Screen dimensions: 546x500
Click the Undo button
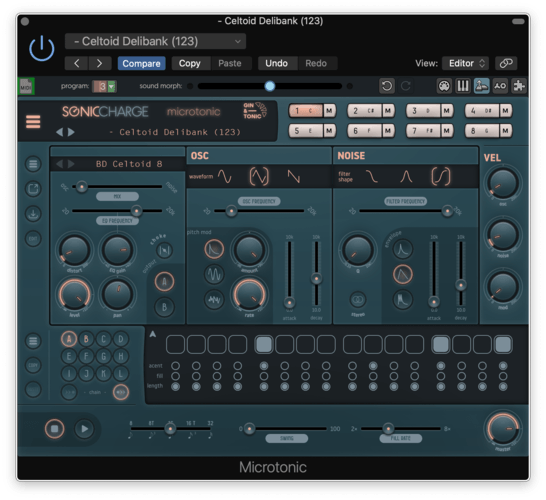[276, 63]
